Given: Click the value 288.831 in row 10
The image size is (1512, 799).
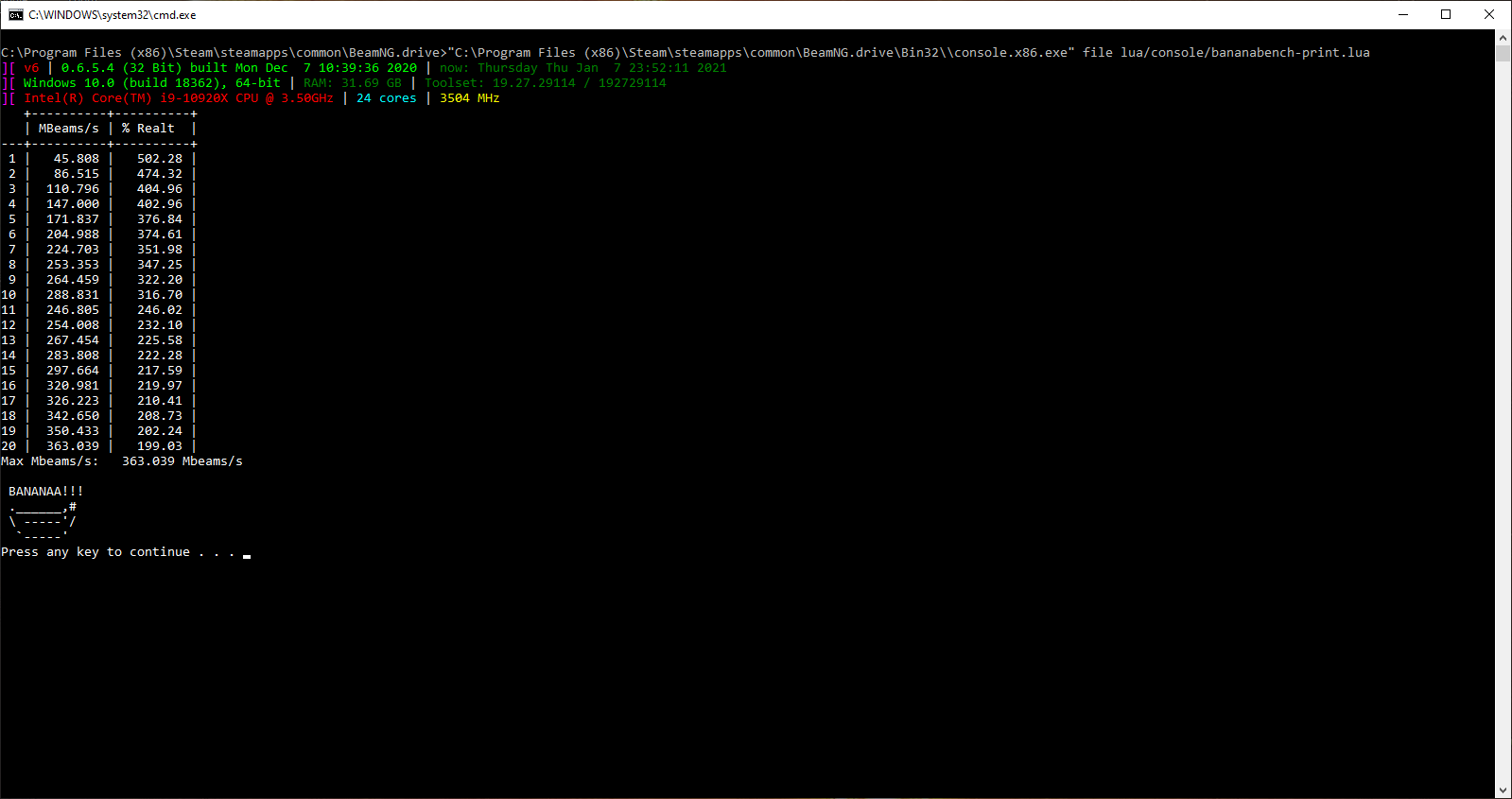Looking at the screenshot, I should tap(73, 295).
